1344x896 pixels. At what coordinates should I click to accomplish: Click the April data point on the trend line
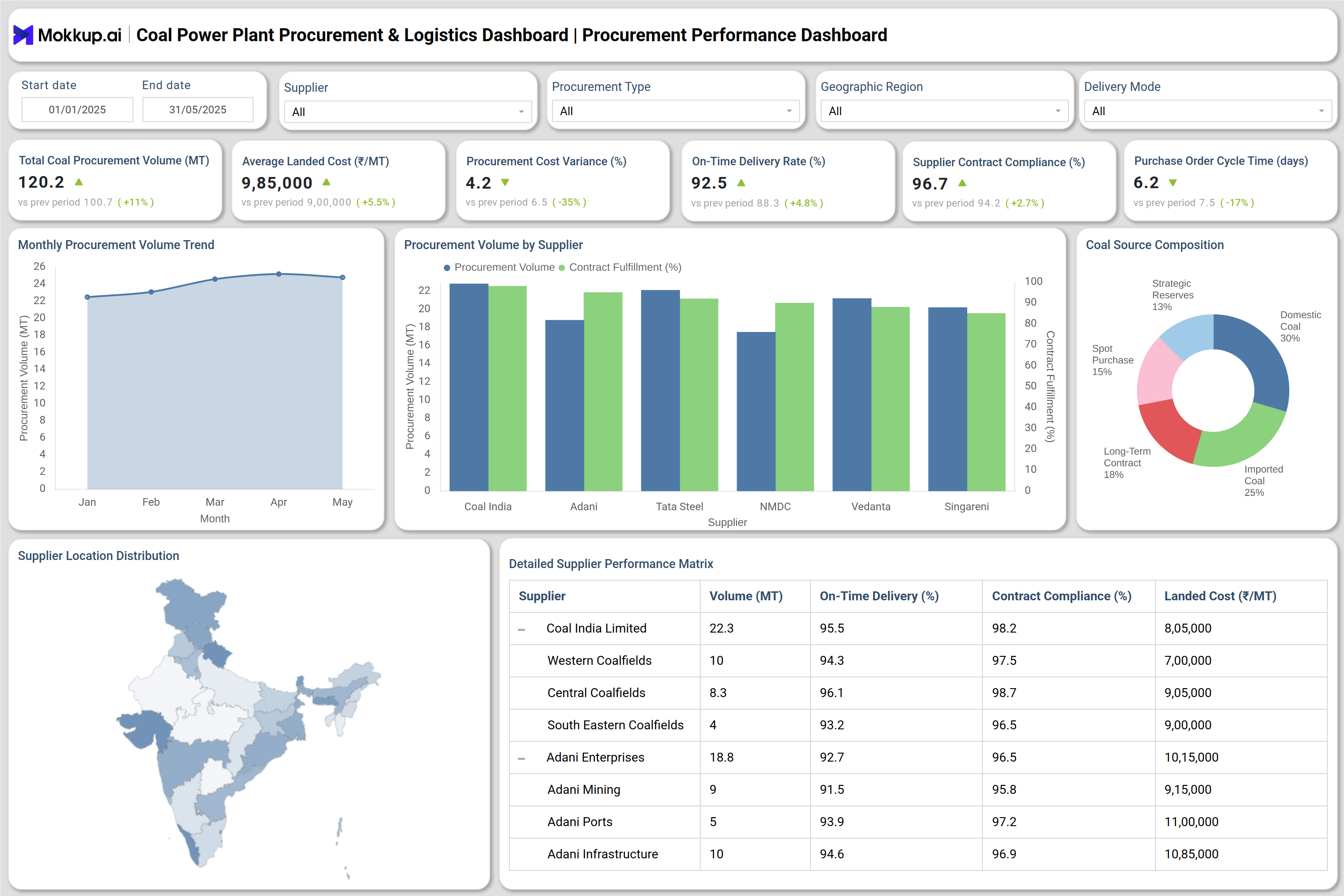pos(279,274)
